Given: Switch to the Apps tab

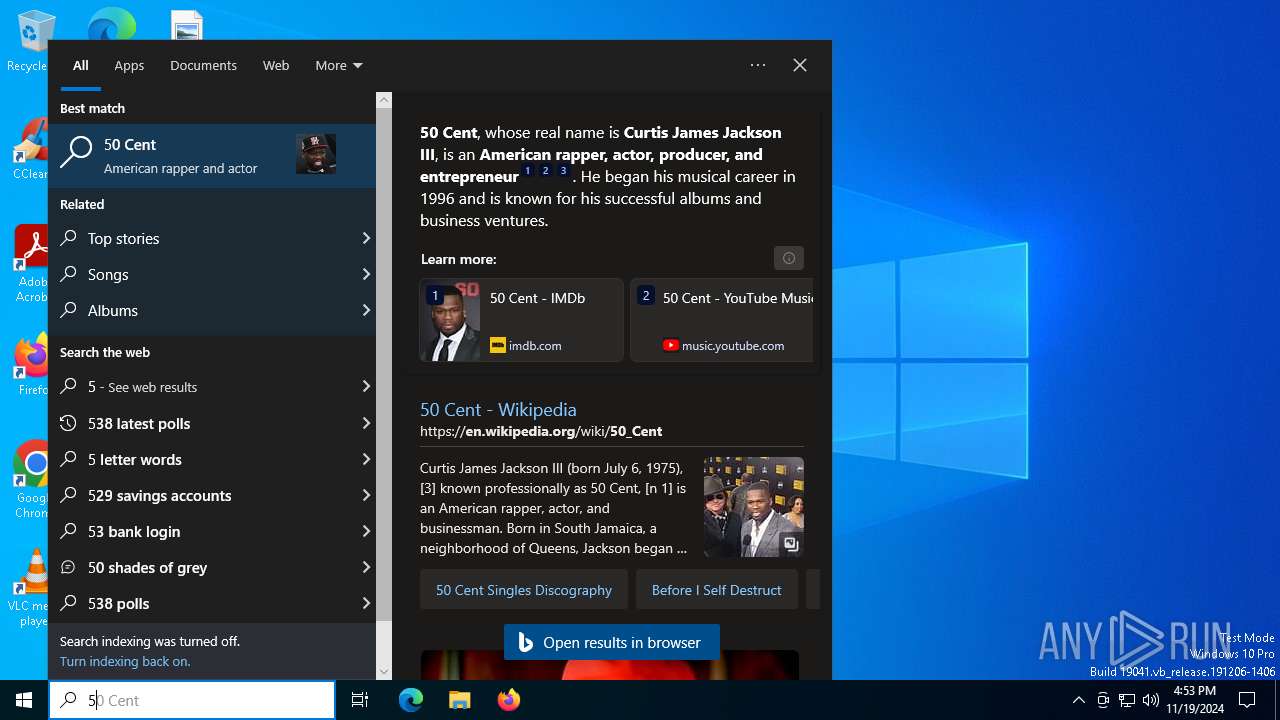Looking at the screenshot, I should click(x=129, y=65).
